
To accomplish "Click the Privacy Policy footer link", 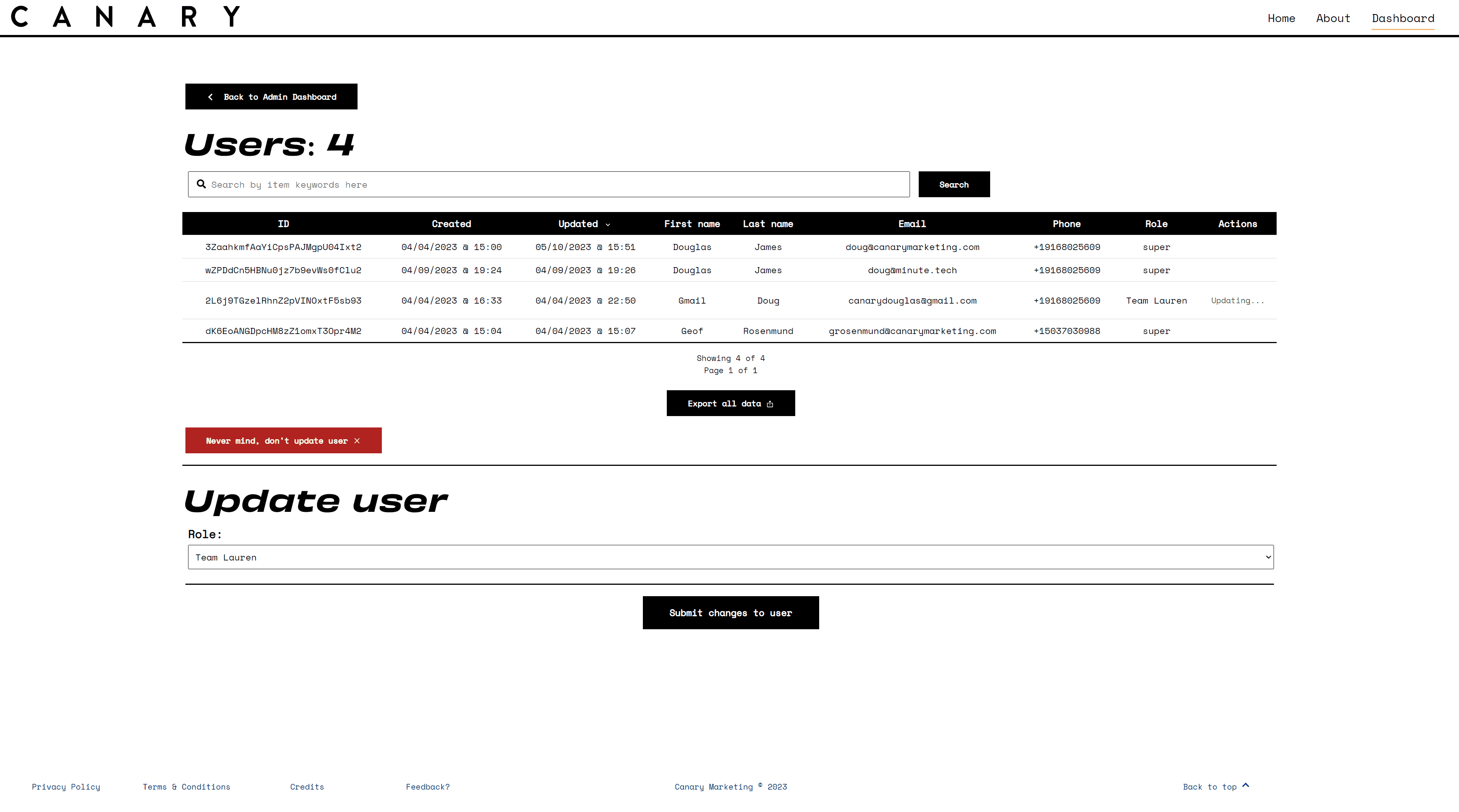I will (66, 787).
